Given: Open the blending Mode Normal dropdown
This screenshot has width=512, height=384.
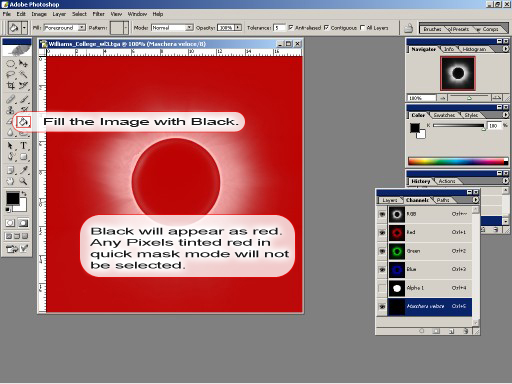Looking at the screenshot, I should pyautogui.click(x=189, y=28).
